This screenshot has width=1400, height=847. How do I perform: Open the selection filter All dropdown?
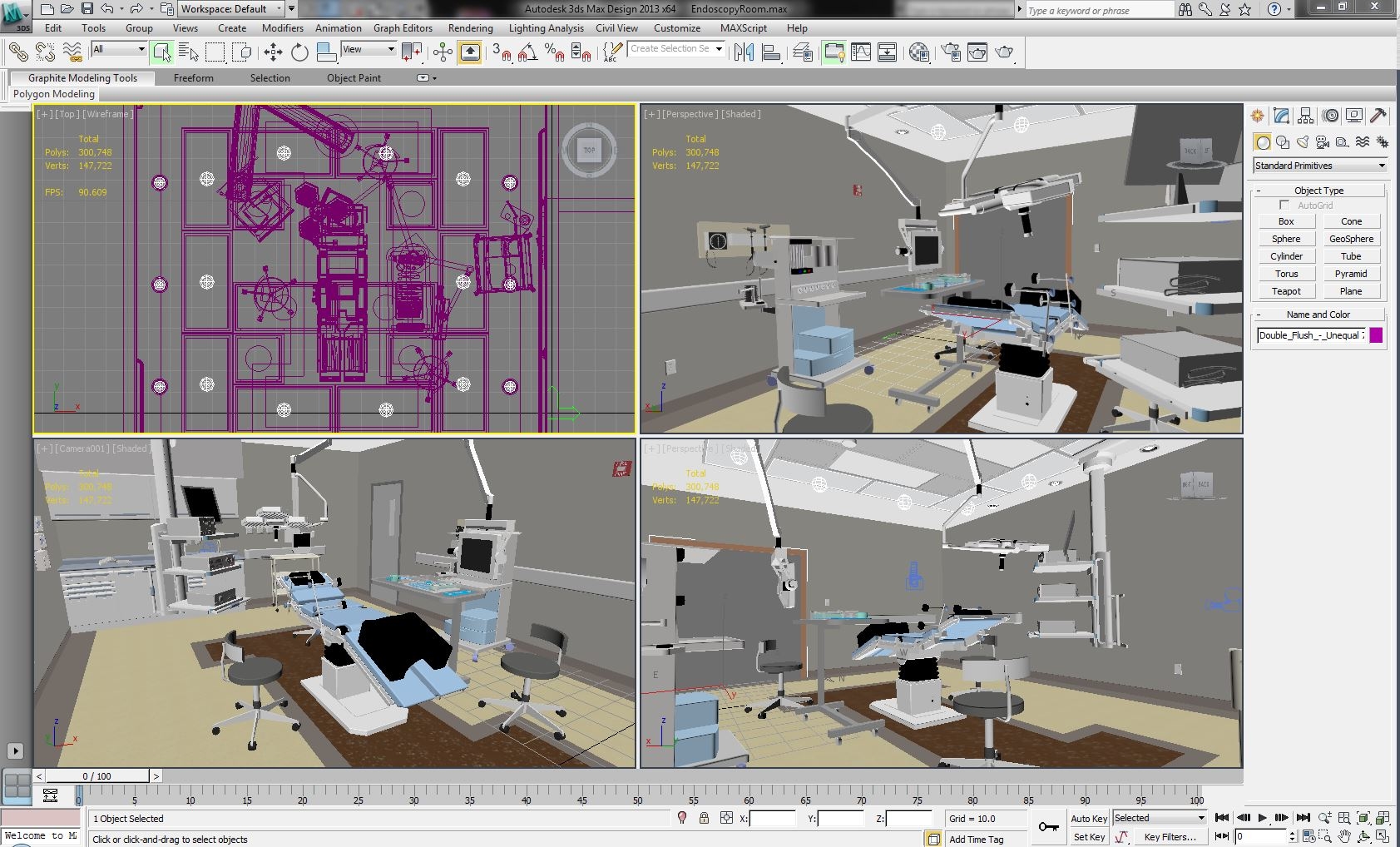[x=117, y=50]
